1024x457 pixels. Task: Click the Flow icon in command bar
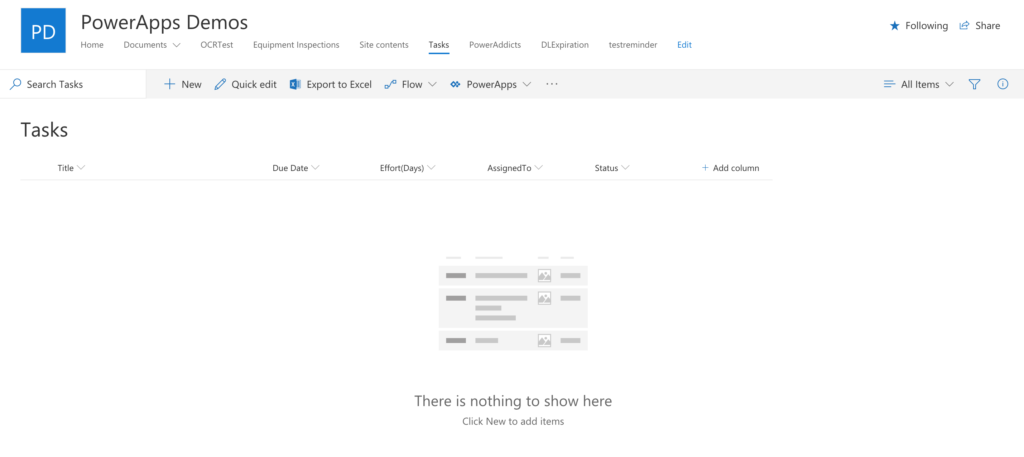click(391, 84)
